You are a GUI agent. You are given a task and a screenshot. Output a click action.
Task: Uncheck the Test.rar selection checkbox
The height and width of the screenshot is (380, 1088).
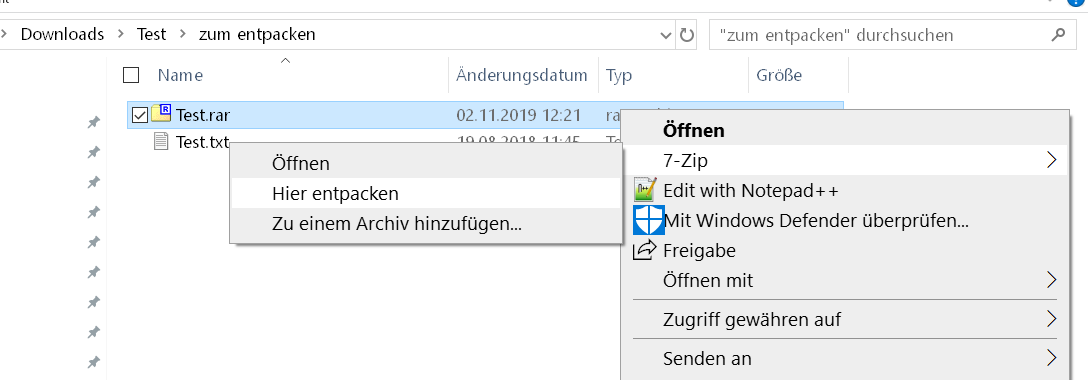139,114
